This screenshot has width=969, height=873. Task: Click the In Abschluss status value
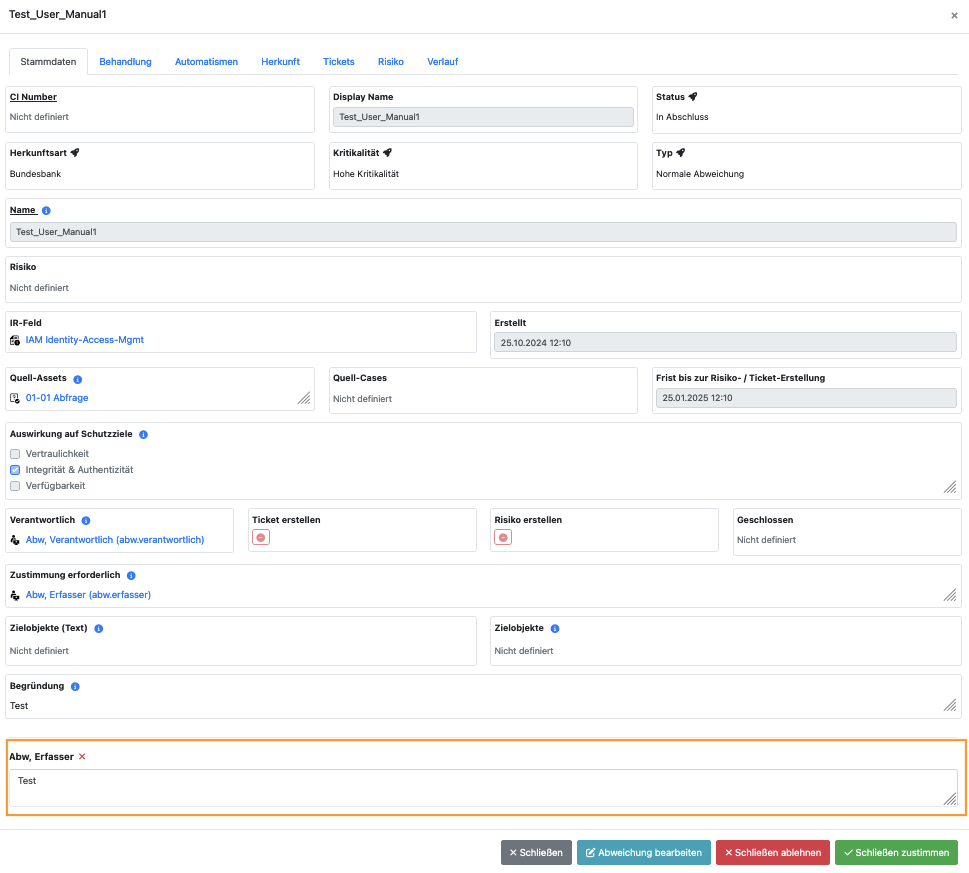tap(682, 117)
